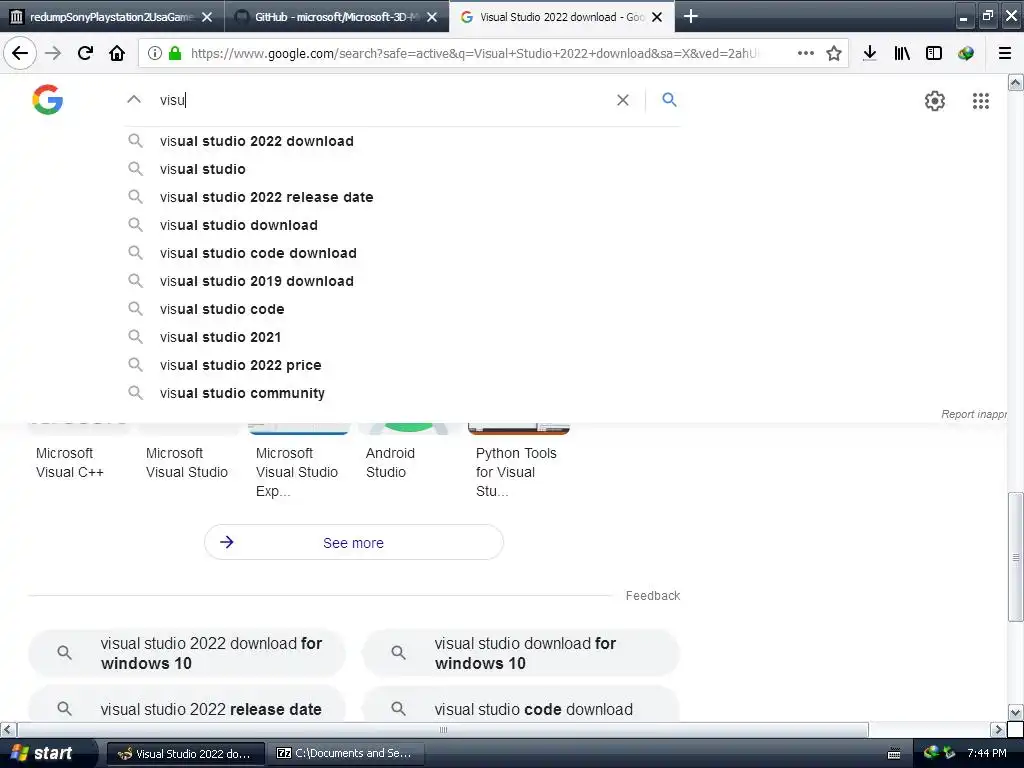Search visual studio download for windows 10
The height and width of the screenshot is (768, 1024).
pos(520,653)
